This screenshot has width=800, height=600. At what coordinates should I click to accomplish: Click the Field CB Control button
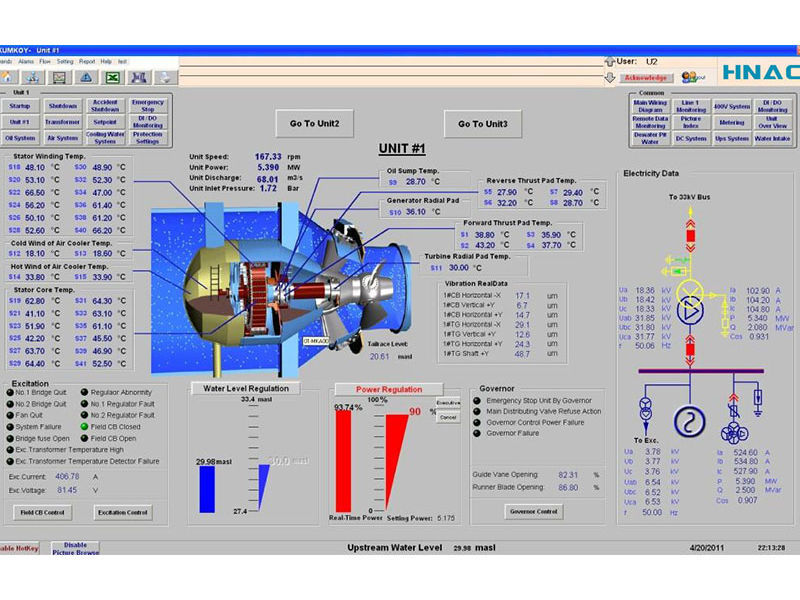[42, 512]
